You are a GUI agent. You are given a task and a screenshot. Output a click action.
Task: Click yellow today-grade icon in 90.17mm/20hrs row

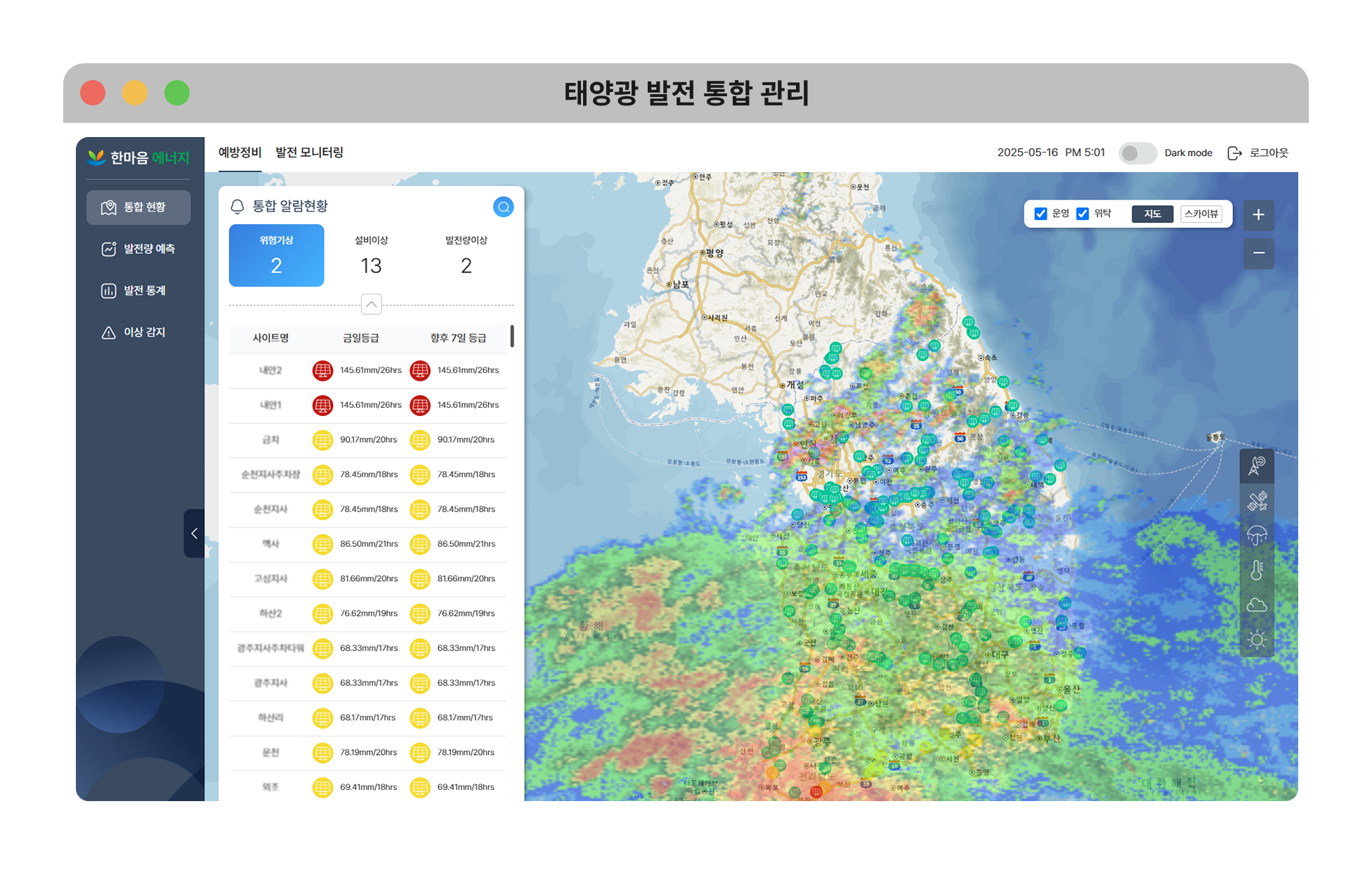322,440
